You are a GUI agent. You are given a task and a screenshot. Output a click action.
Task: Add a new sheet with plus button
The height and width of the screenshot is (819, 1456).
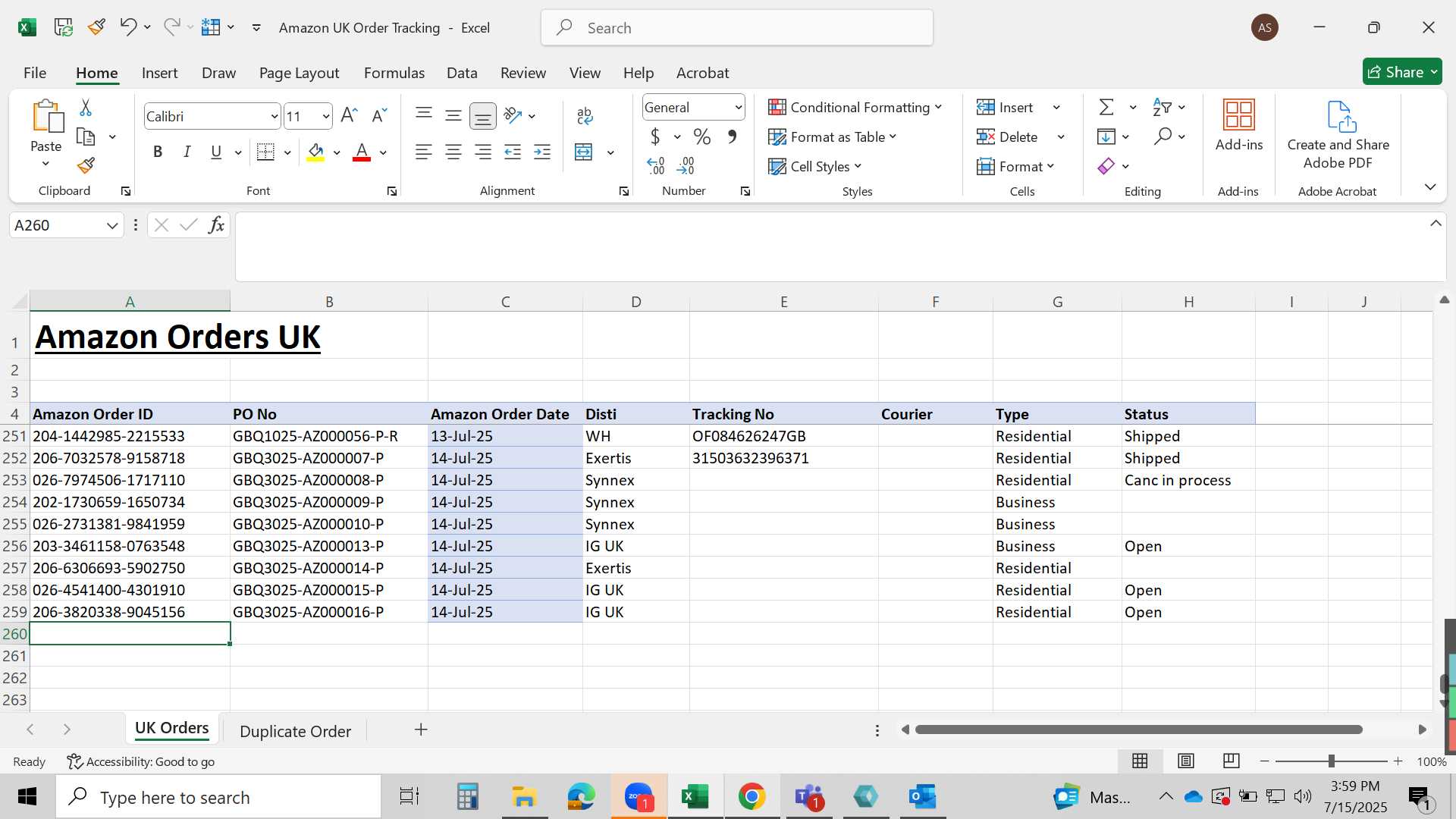pyautogui.click(x=421, y=730)
